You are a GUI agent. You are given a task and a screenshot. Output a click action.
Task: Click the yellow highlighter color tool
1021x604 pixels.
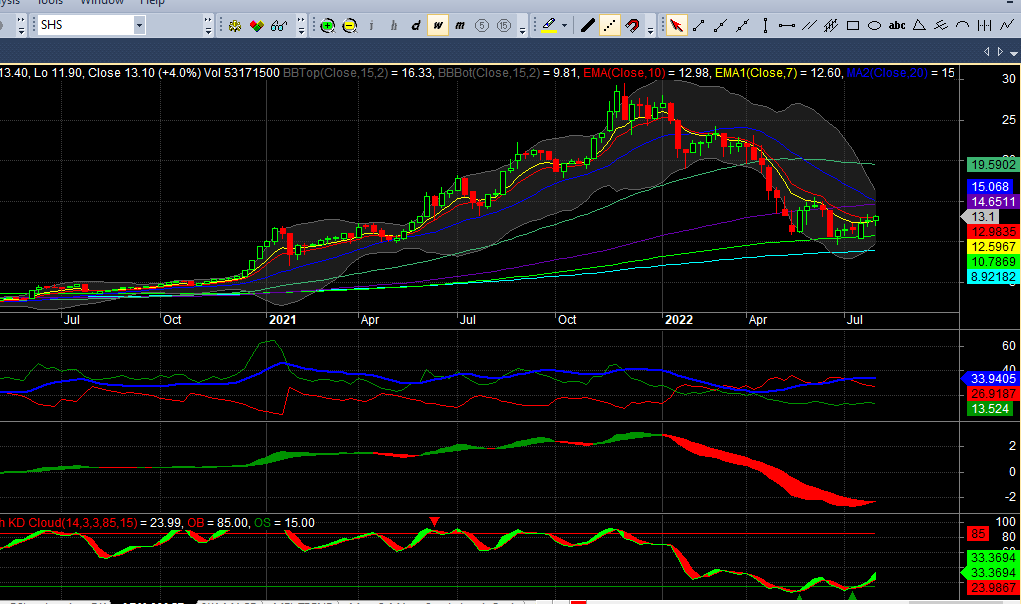pyautogui.click(x=549, y=25)
